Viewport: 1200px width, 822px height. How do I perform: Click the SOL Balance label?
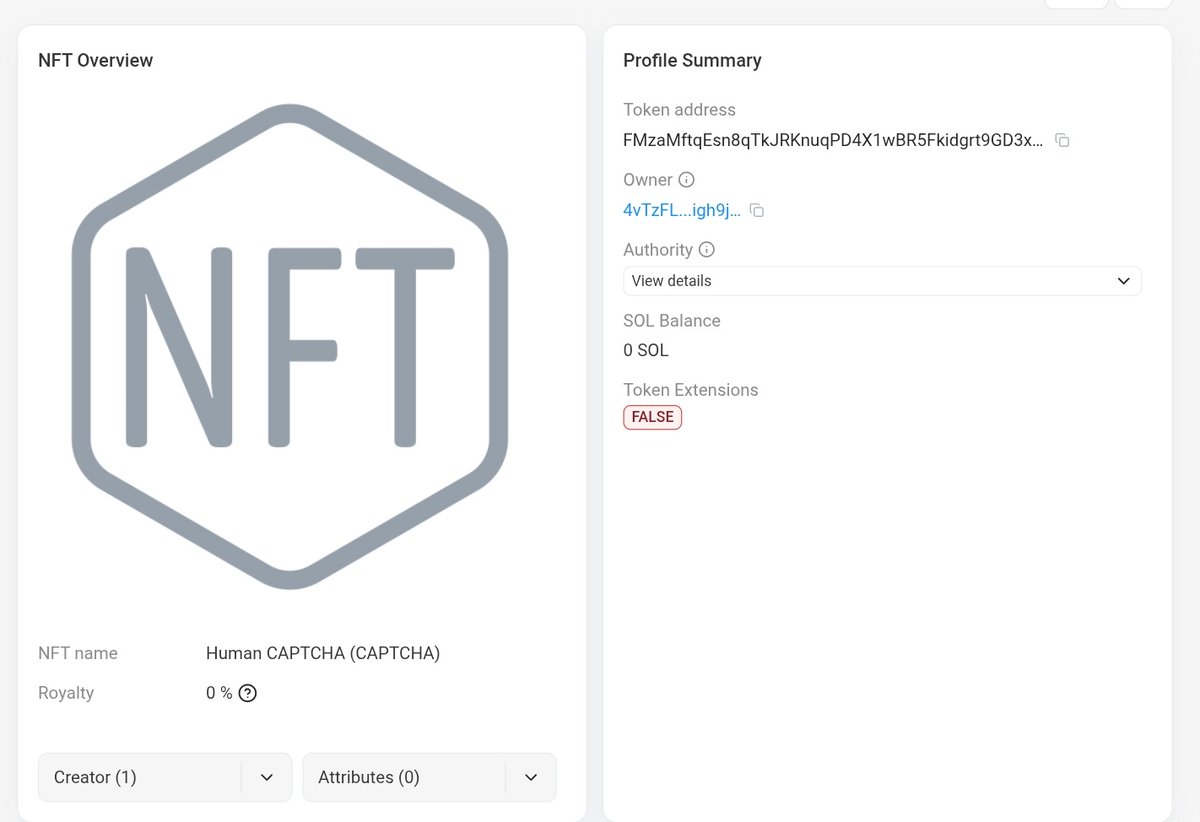(x=672, y=321)
